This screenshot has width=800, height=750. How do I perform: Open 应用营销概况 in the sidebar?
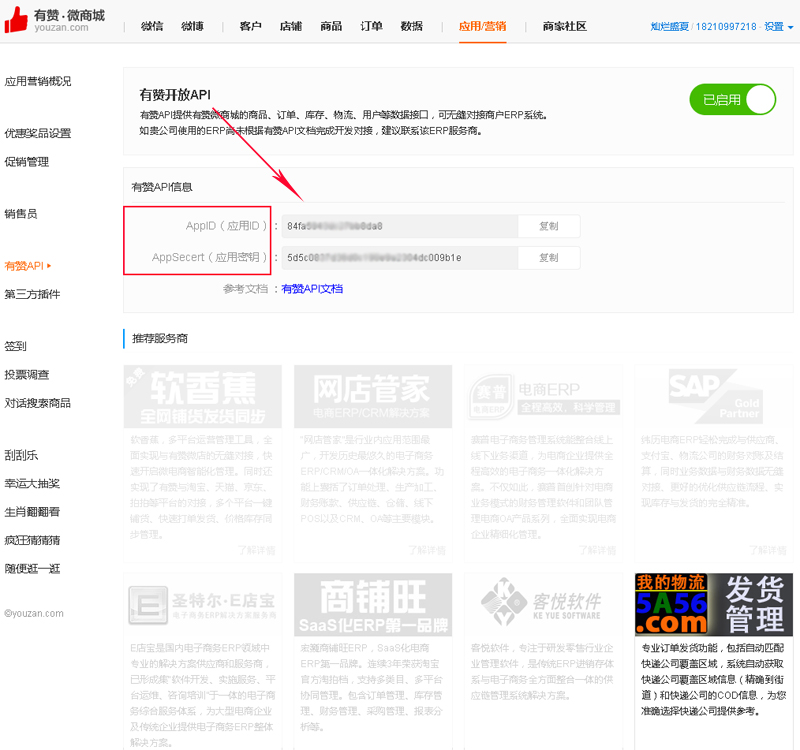tap(38, 81)
